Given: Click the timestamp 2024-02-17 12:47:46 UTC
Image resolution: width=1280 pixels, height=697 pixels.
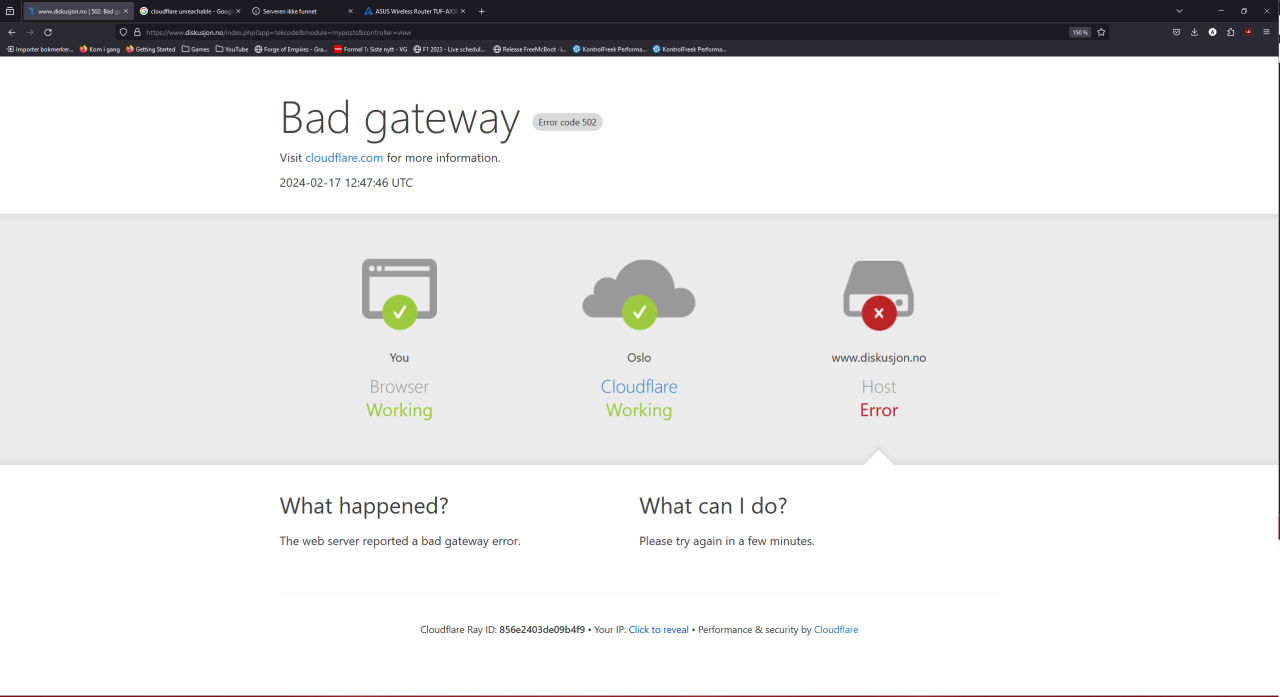Looking at the screenshot, I should 346,183.
